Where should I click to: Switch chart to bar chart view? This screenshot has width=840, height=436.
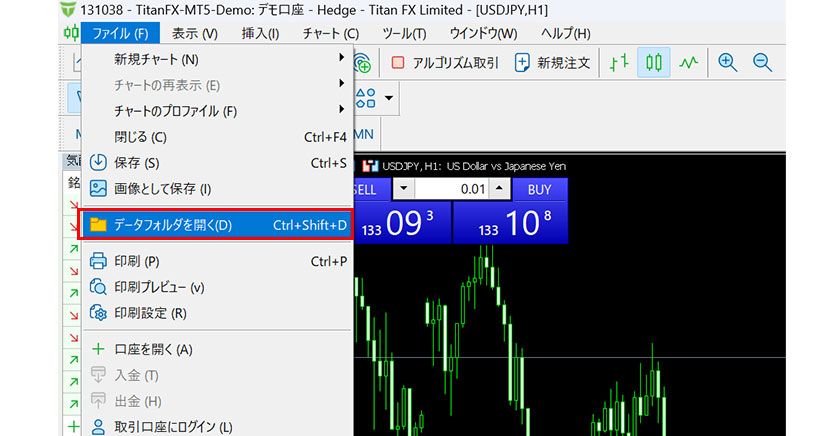tap(620, 62)
